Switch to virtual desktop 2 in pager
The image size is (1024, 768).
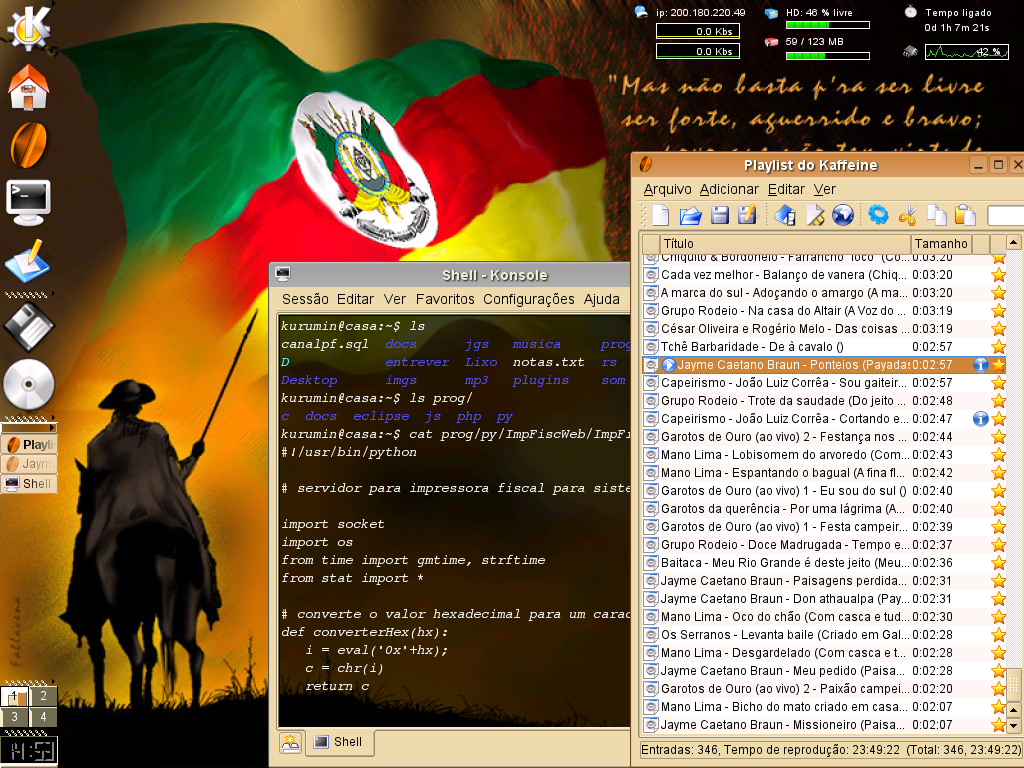click(43, 696)
